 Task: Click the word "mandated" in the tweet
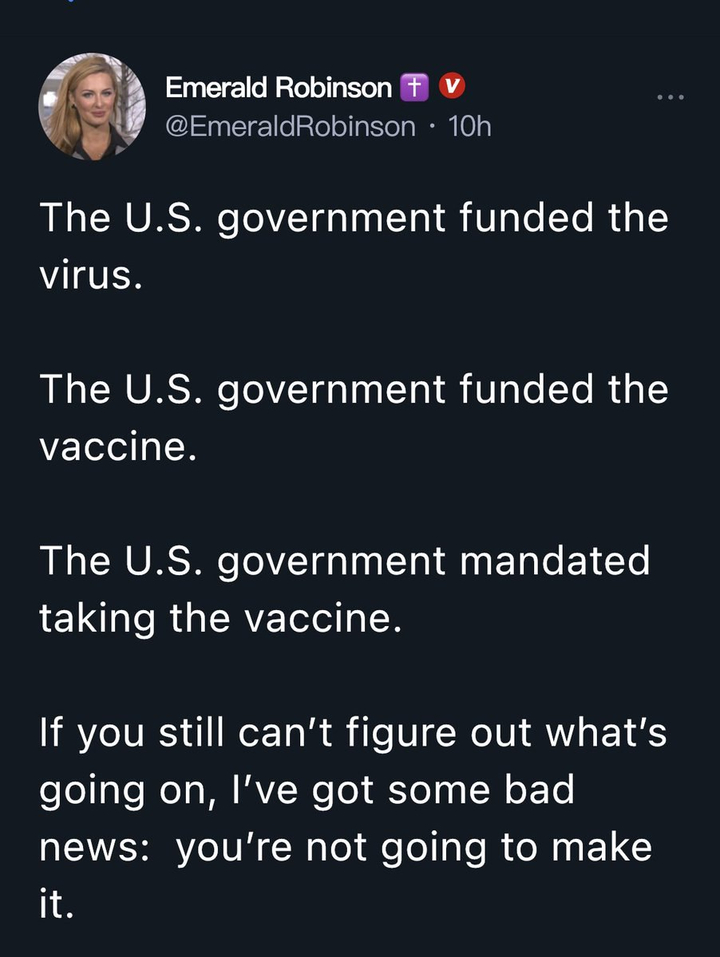(554, 561)
